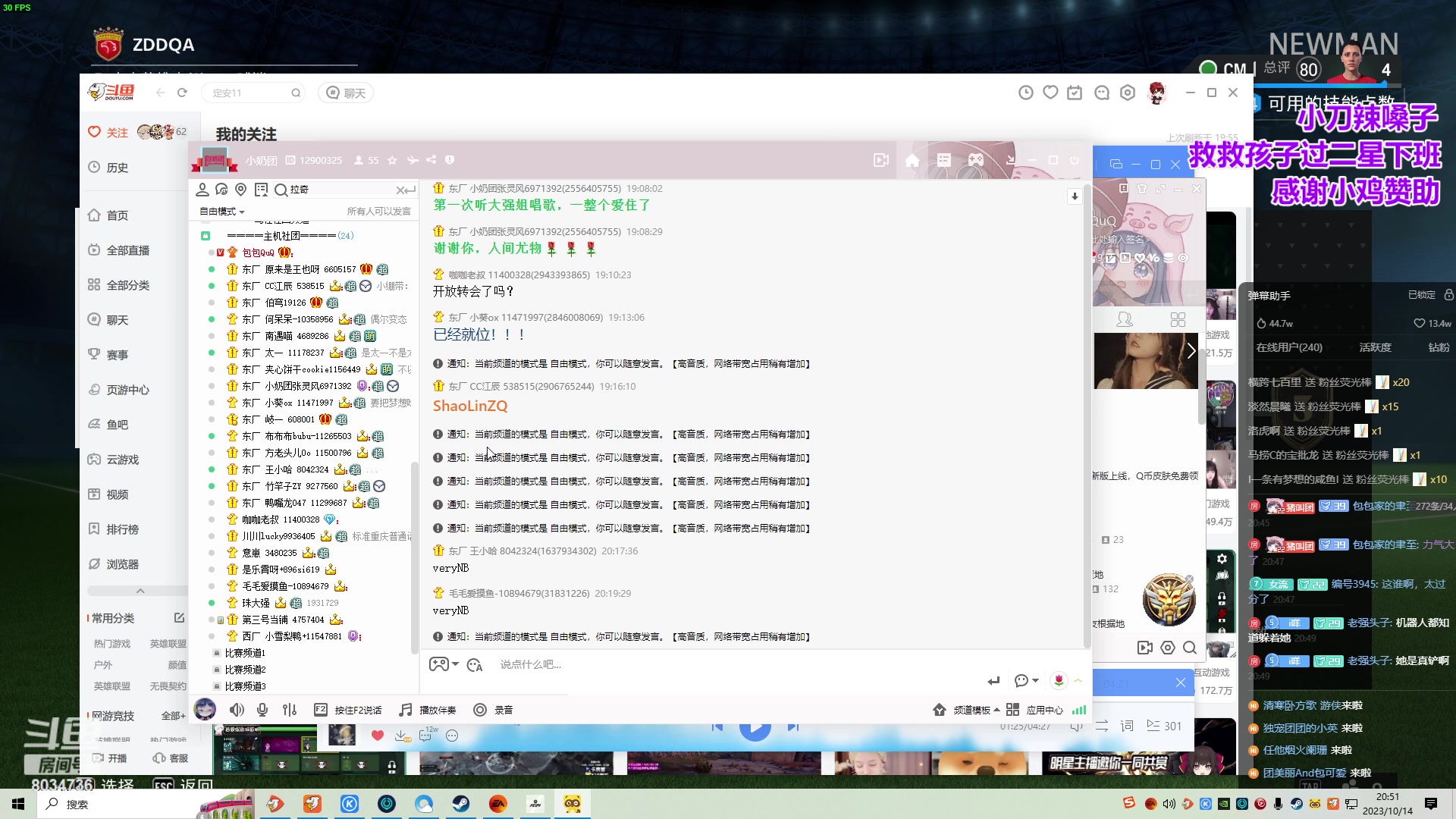This screenshot has height=819, width=1456.
Task: Select 比赛频道1 in channel tree
Action: tap(244, 653)
